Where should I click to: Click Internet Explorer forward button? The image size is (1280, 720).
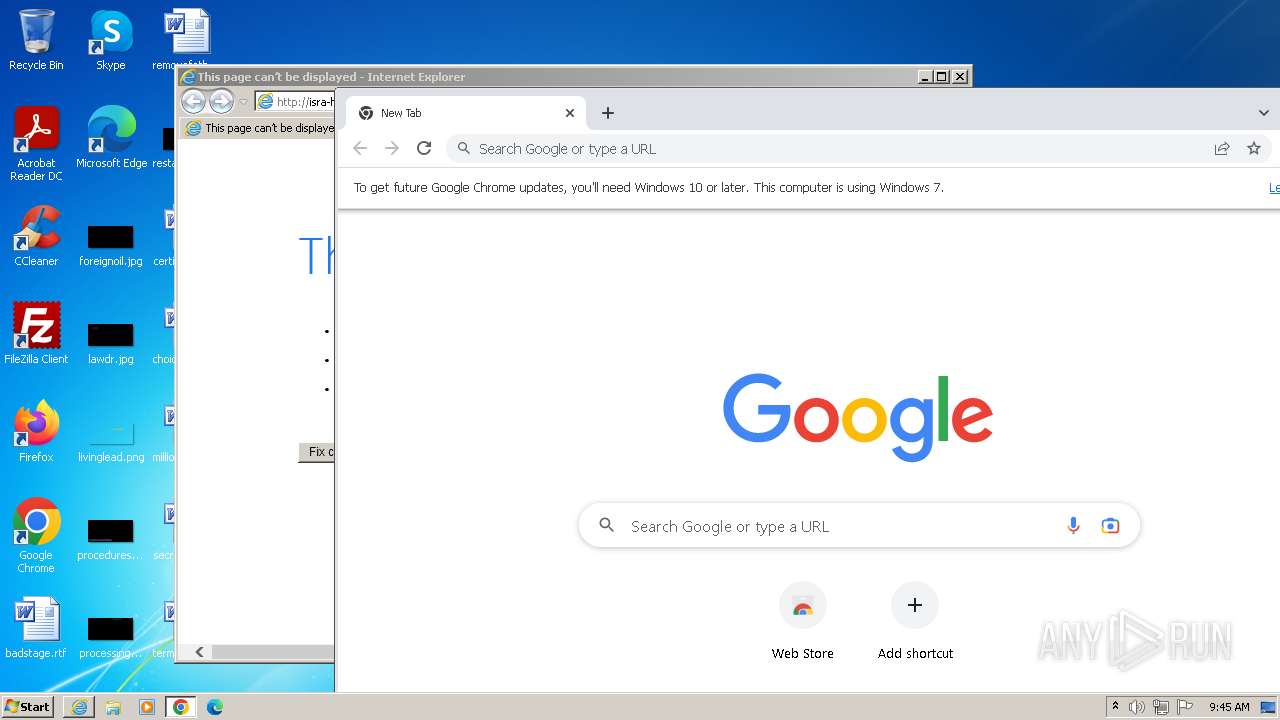tap(221, 101)
